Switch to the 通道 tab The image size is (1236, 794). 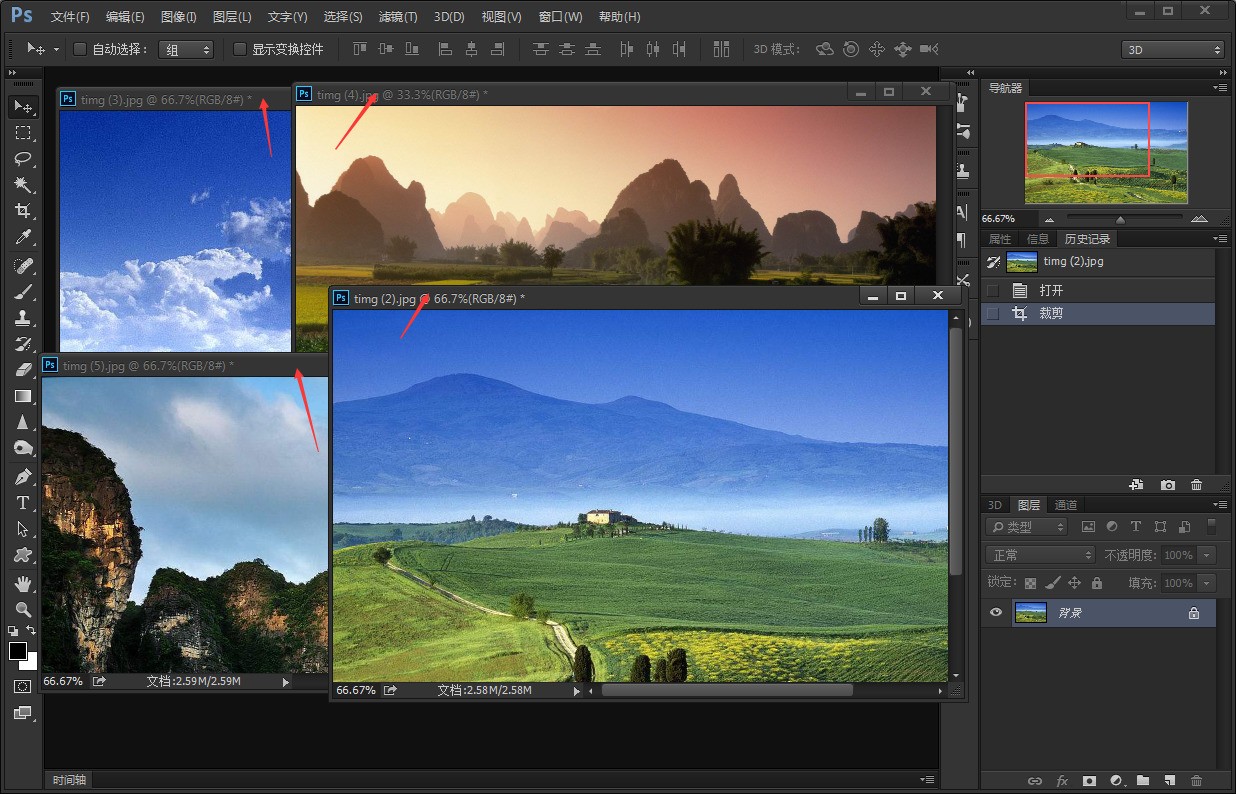[x=1066, y=505]
